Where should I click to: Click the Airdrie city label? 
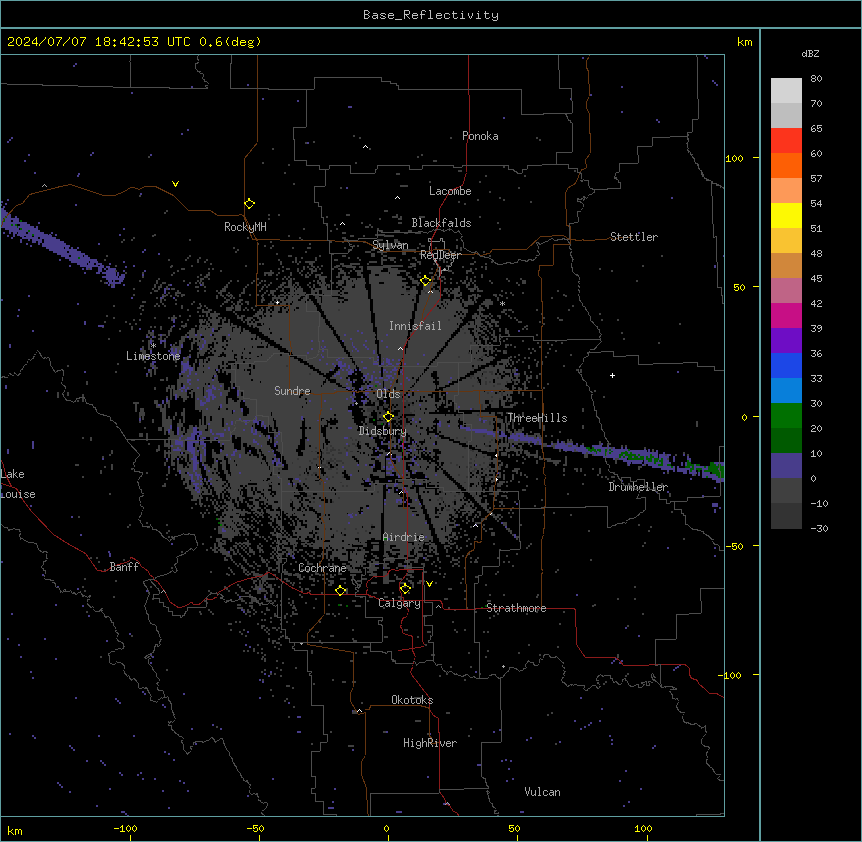[404, 537]
